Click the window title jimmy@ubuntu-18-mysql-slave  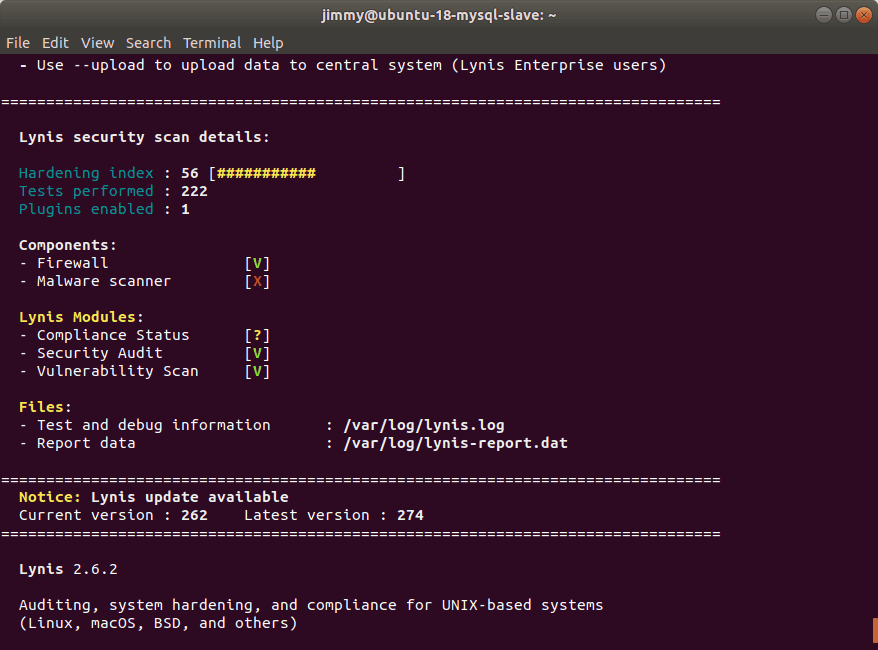pos(439,15)
